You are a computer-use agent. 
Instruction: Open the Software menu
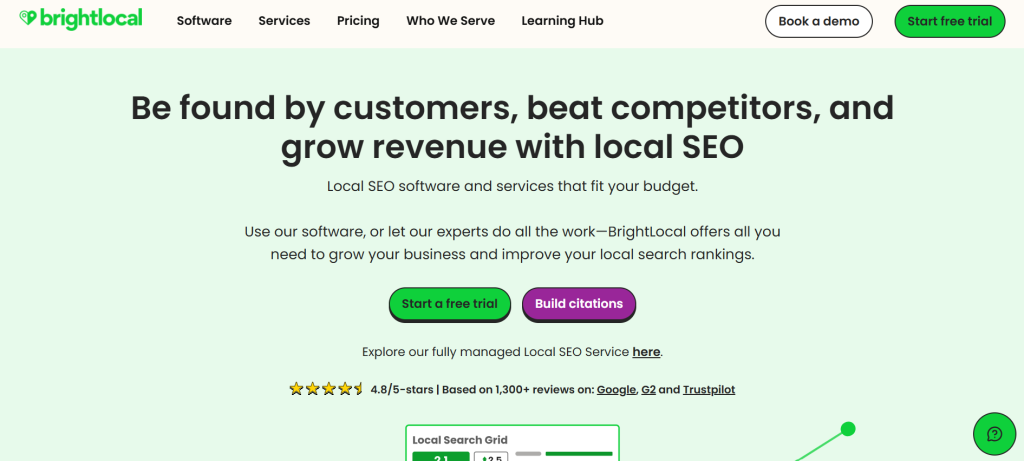(204, 21)
